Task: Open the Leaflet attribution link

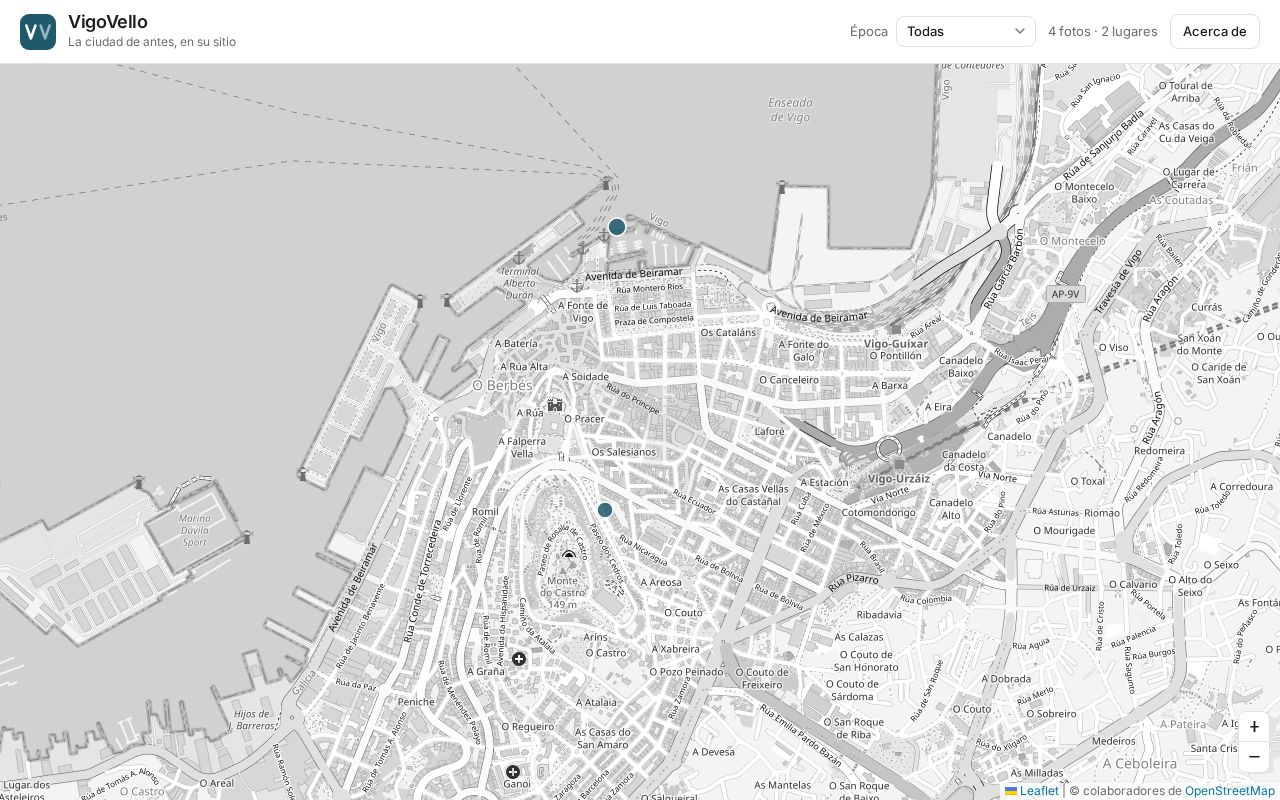Action: 1032,791
